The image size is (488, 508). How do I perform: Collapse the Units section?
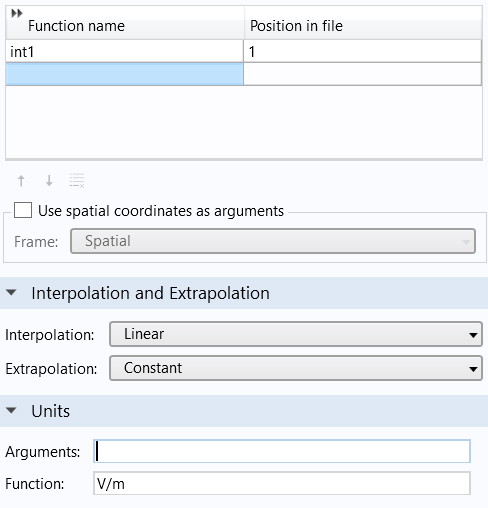click(x=11, y=410)
